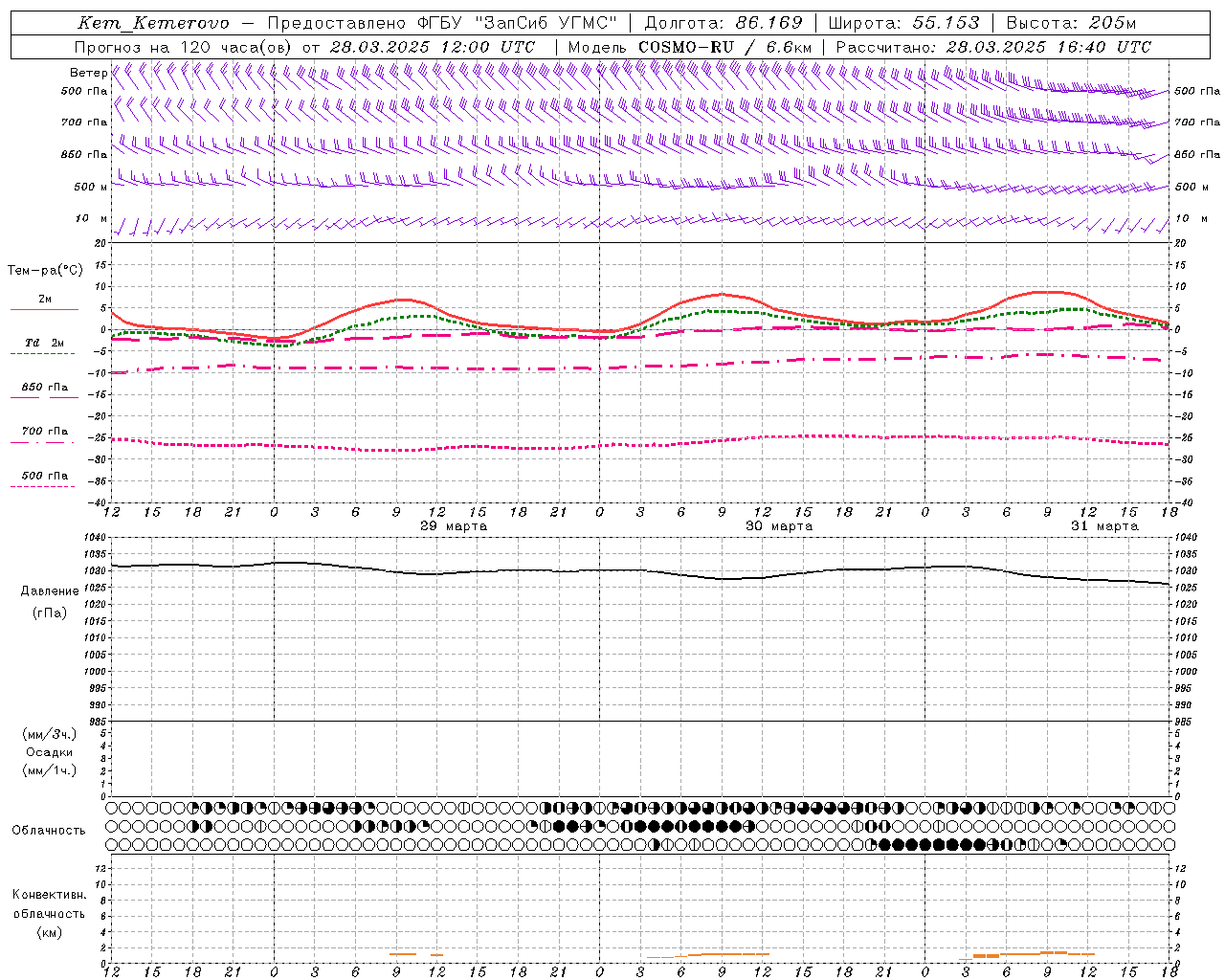The height and width of the screenshot is (980, 1225).
Task: Click the model name COSMO-RU / 6.6км
Action: coord(725,47)
